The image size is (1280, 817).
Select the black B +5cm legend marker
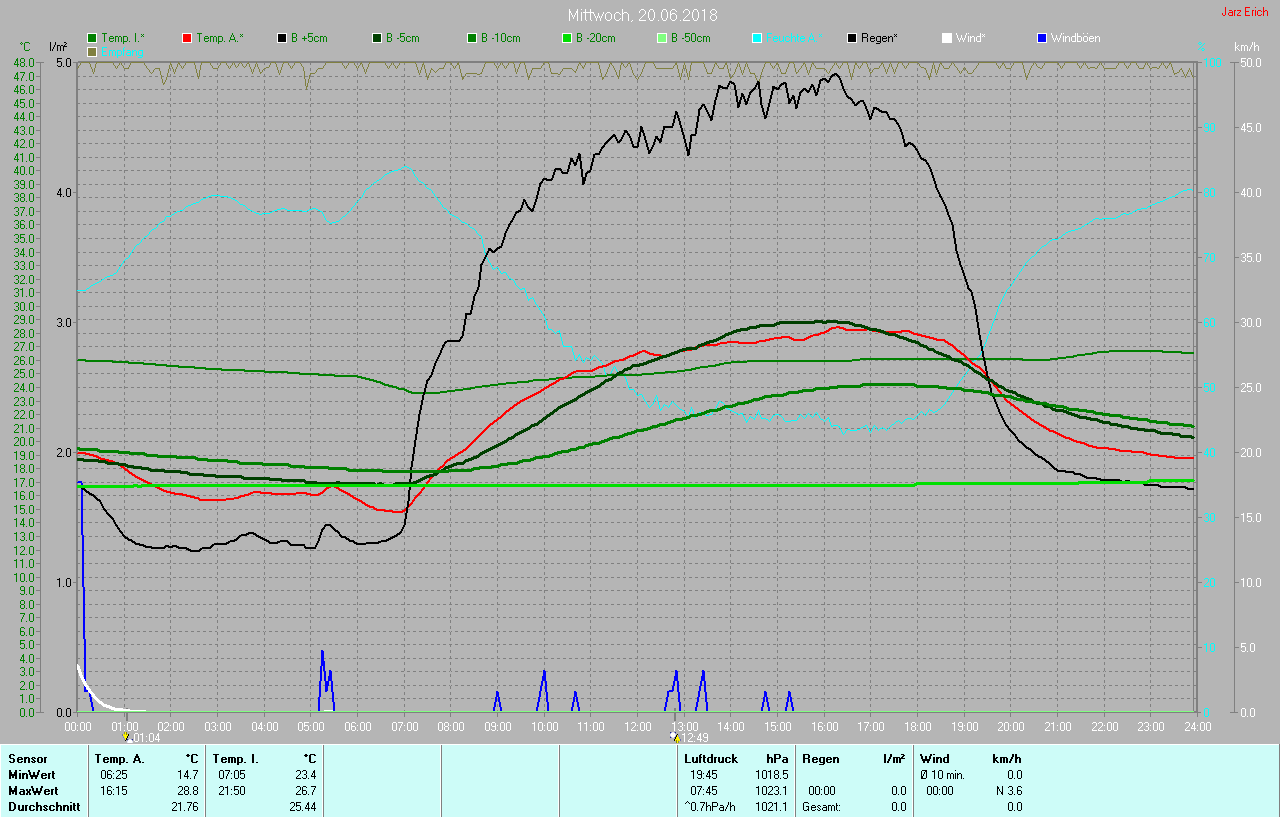pyautogui.click(x=282, y=38)
